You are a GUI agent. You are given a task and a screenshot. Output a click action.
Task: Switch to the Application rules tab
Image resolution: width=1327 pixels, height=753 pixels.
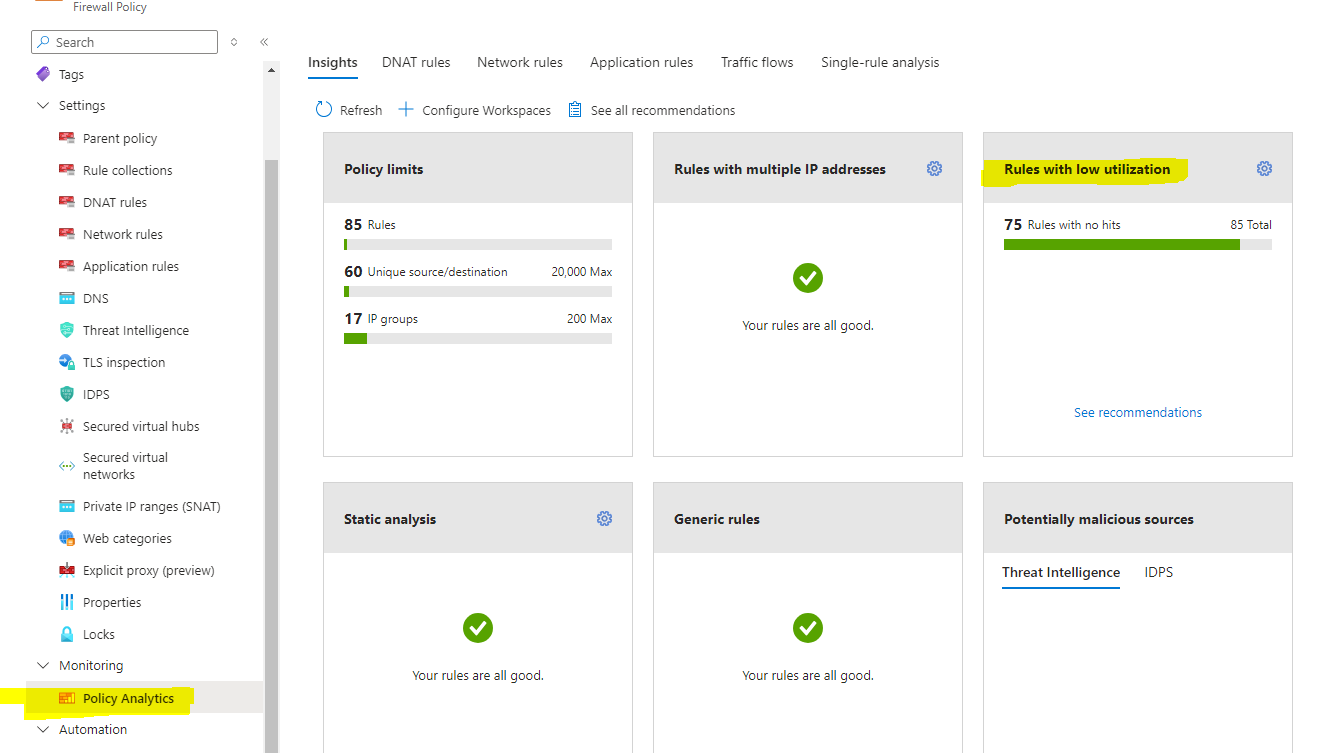[642, 62]
